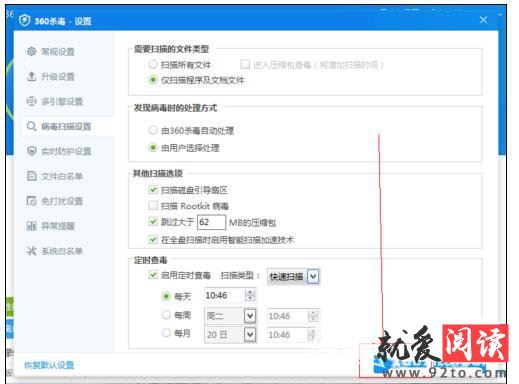Select 由用户选择处理 radio button
The image size is (519, 384).
click(153, 147)
